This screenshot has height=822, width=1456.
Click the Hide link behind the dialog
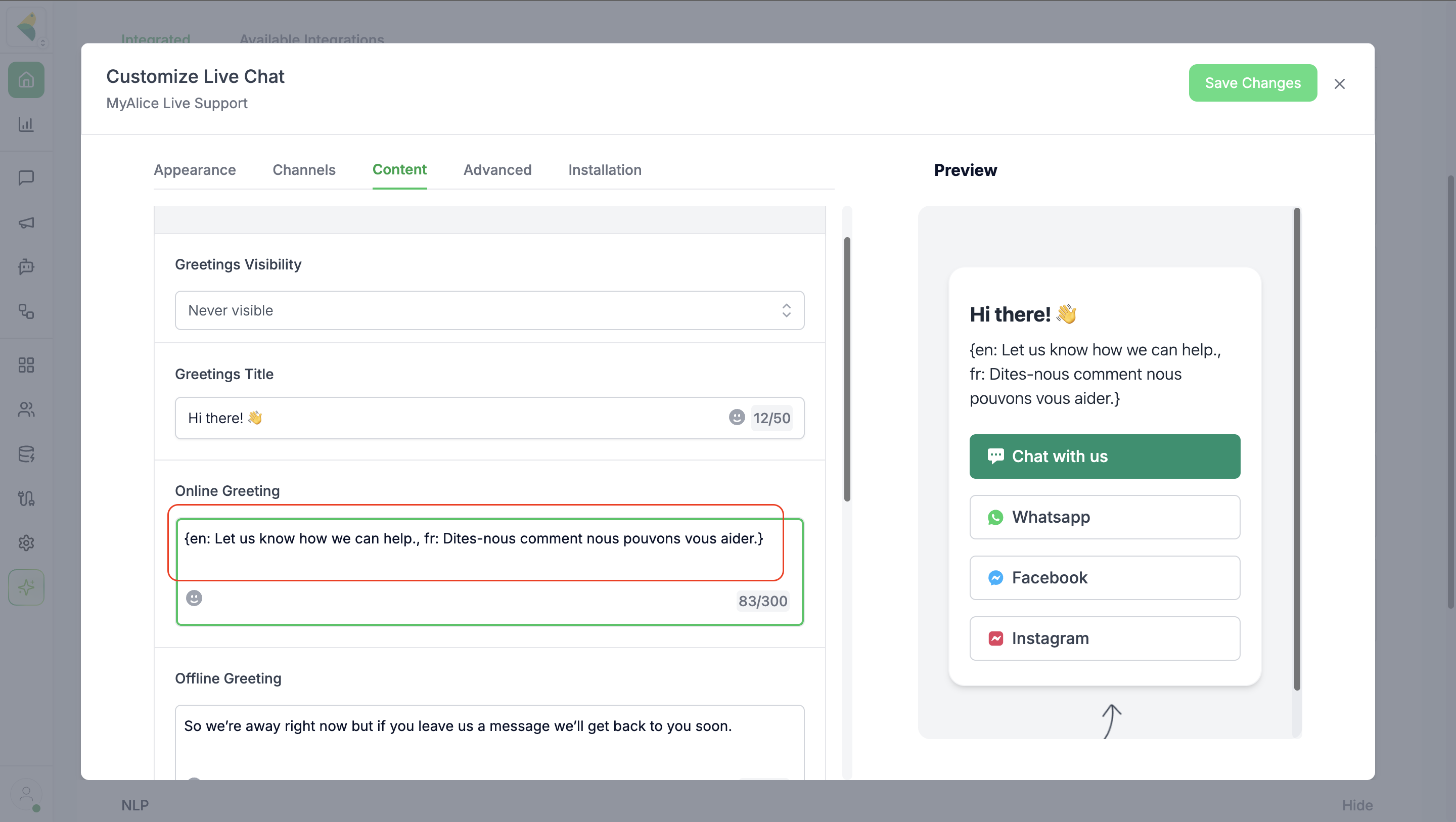pyautogui.click(x=1357, y=805)
